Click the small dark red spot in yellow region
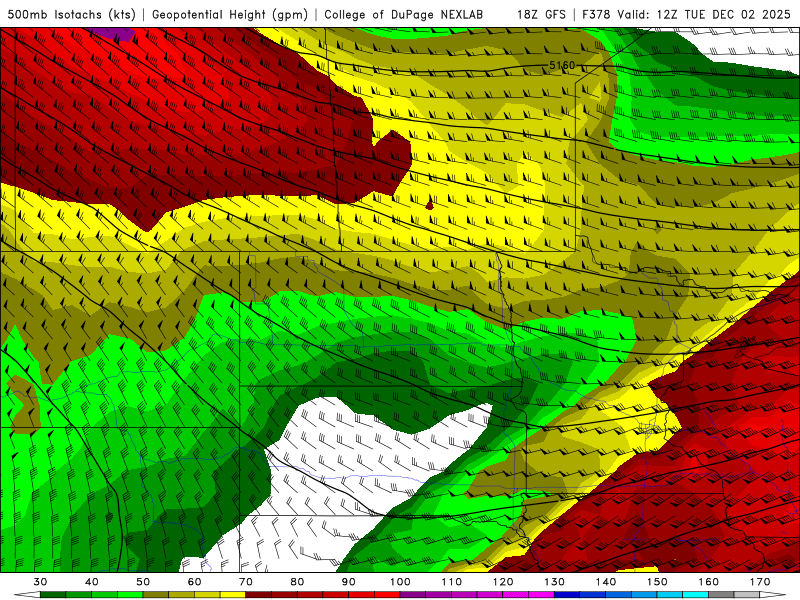800x600 pixels. 430,205
